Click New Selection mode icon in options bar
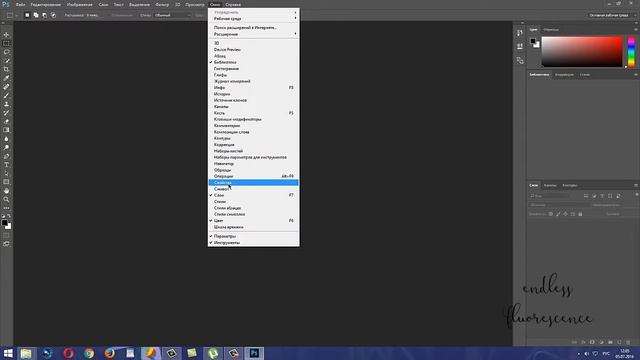 27,15
